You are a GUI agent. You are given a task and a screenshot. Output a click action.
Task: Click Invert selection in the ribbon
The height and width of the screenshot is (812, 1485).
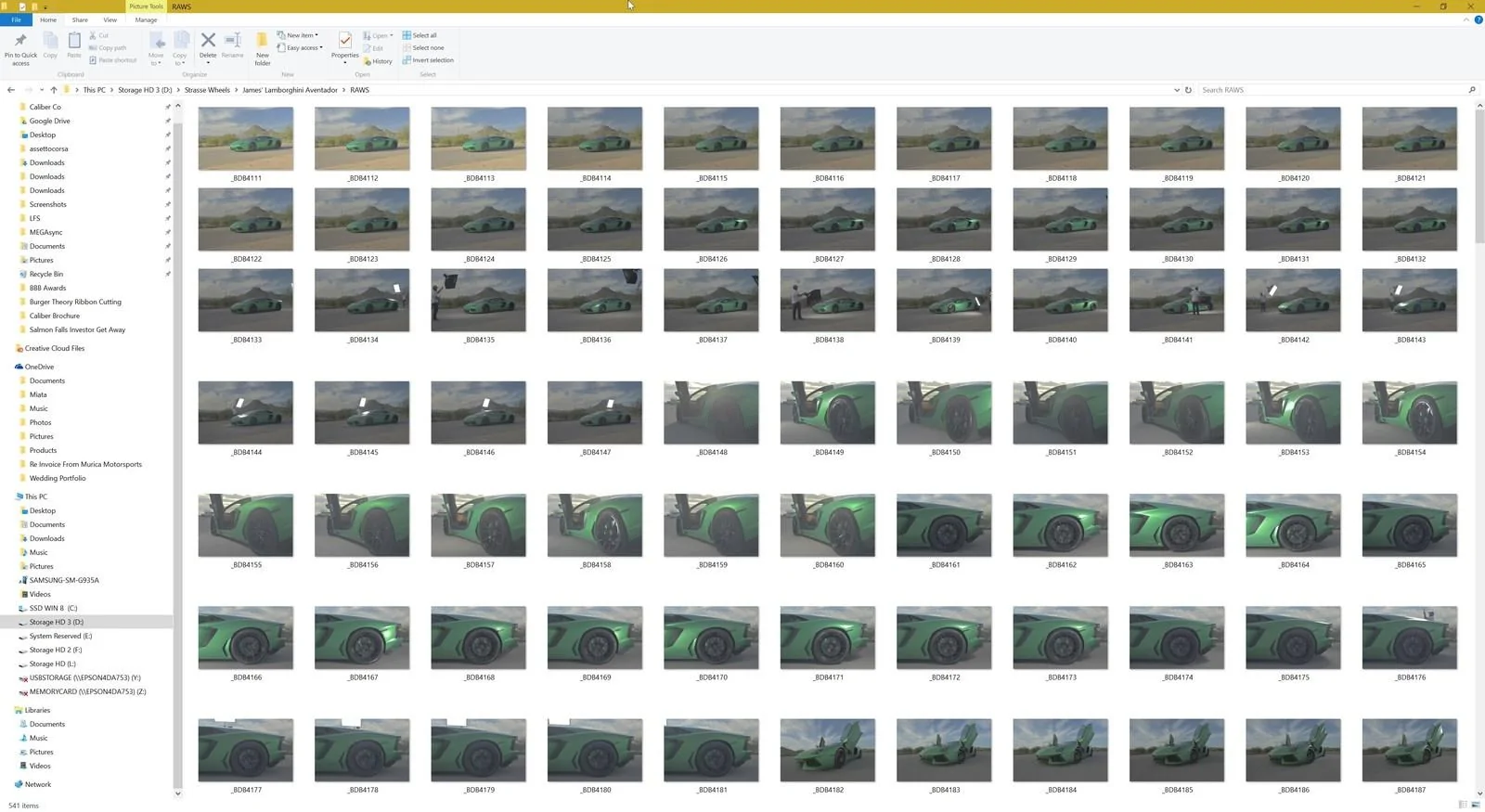[x=428, y=60]
